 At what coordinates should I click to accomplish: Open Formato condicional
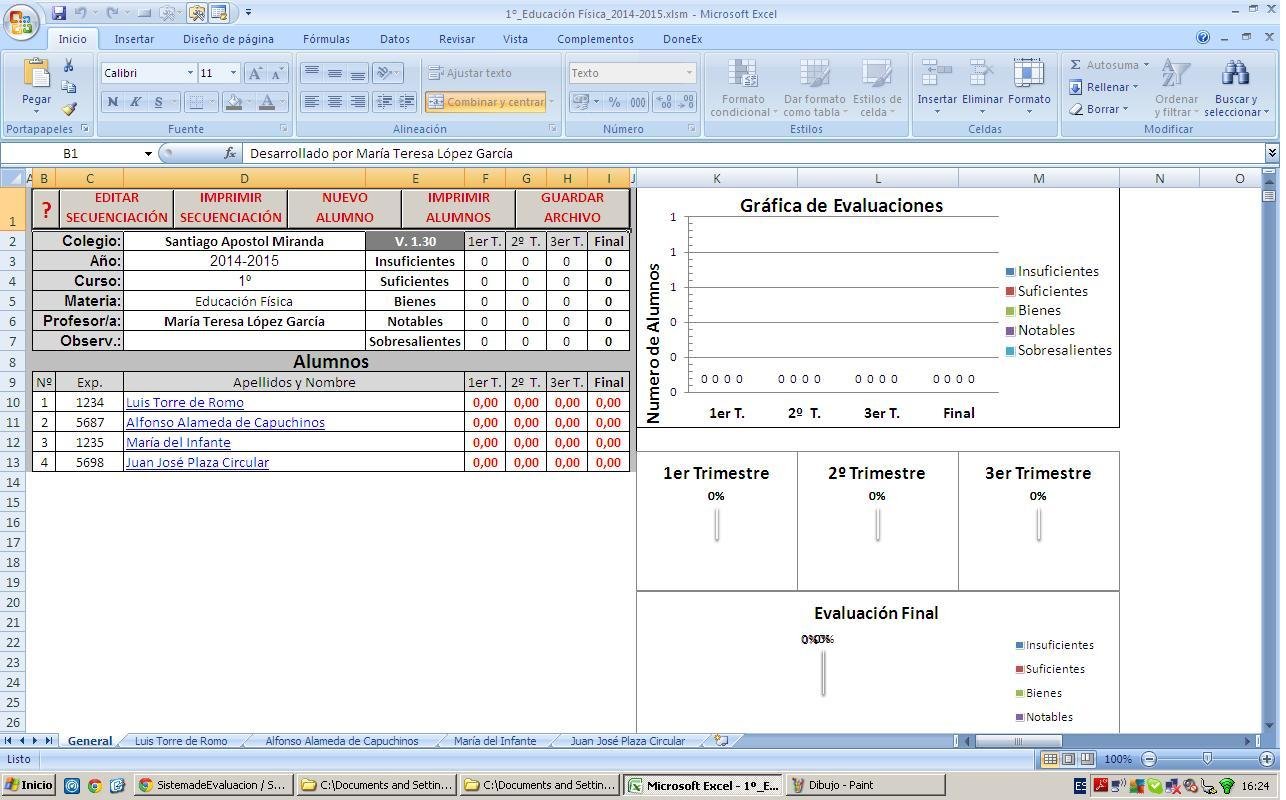pyautogui.click(x=743, y=88)
